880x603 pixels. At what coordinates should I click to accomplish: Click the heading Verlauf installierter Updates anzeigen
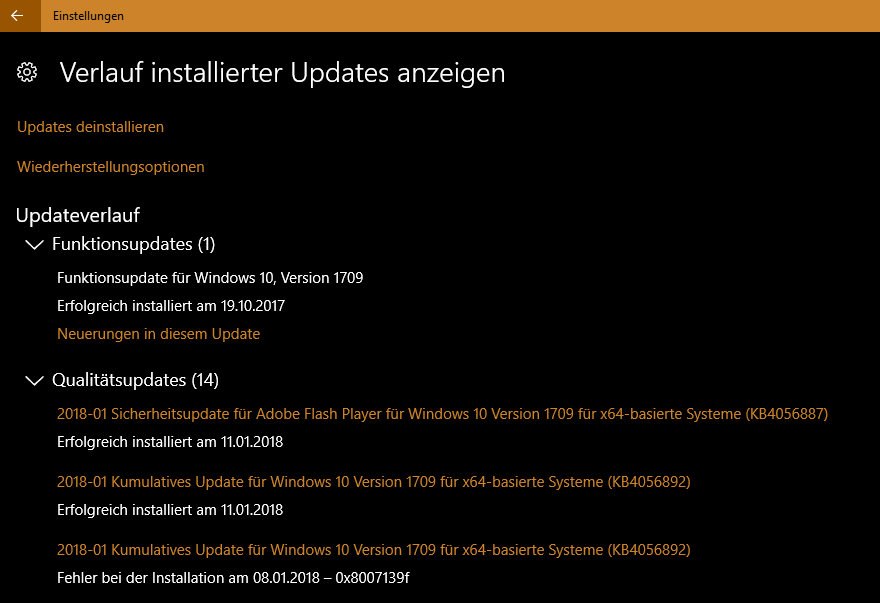pos(282,72)
